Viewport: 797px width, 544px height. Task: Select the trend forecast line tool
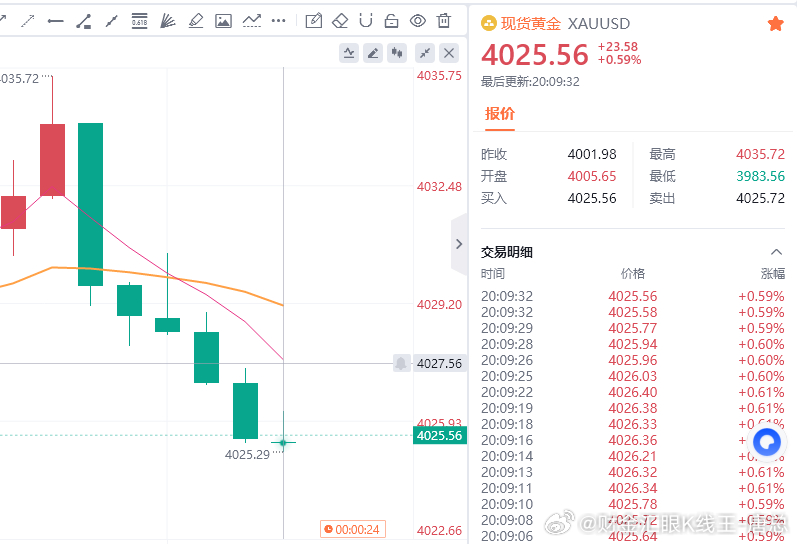pos(252,21)
